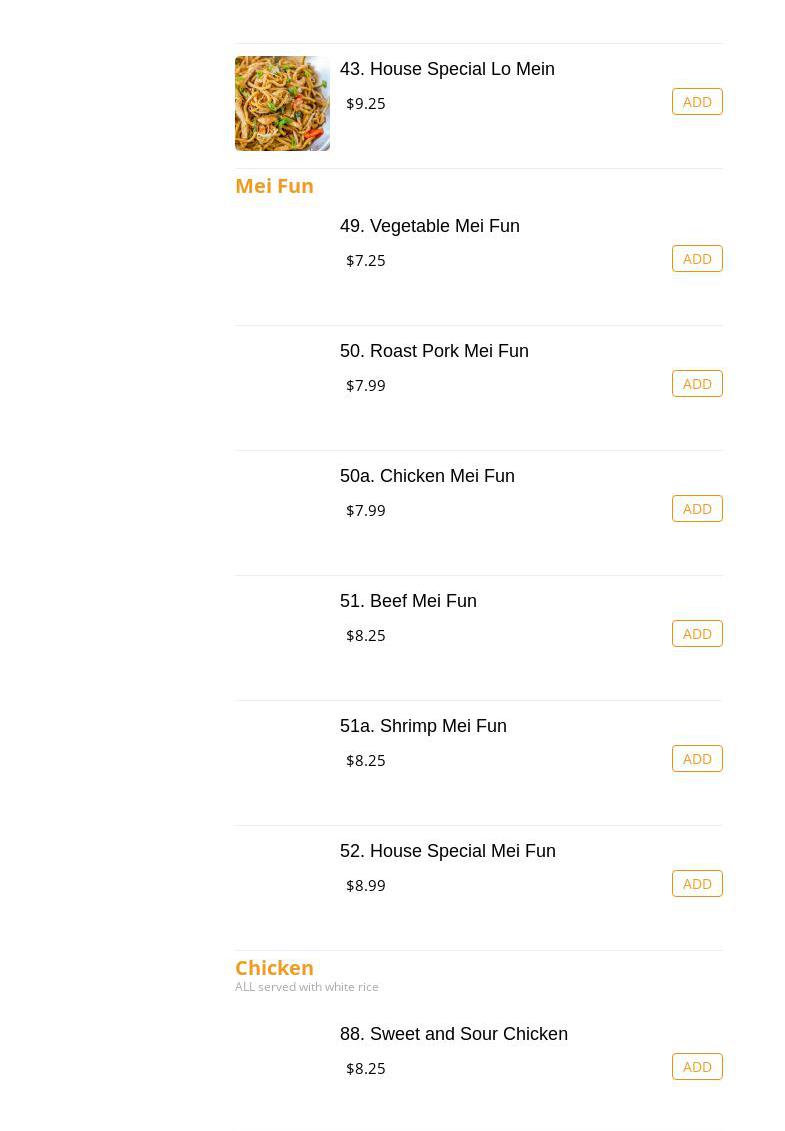
Task: Open Sweet and Sour Chicken item
Action: pyautogui.click(x=453, y=1034)
